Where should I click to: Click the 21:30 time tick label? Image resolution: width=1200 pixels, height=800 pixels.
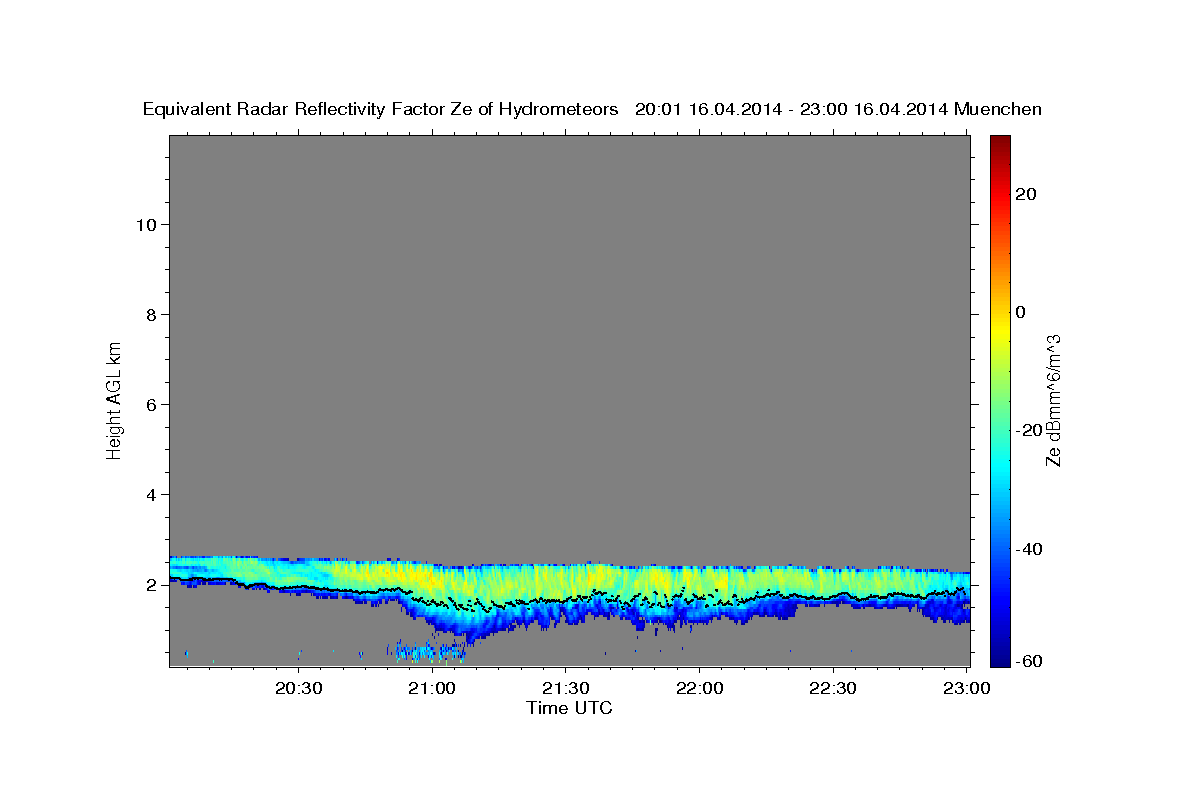[x=566, y=688]
